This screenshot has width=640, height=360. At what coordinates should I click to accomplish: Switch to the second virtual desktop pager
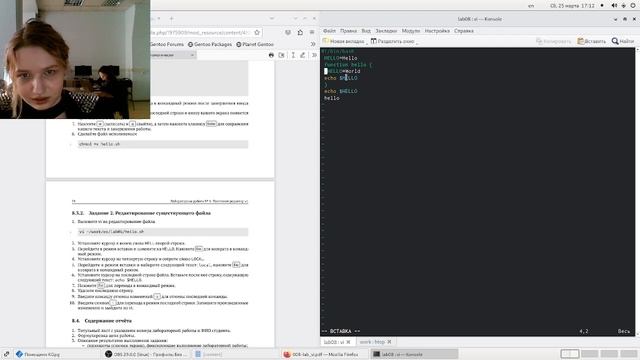coord(589,354)
